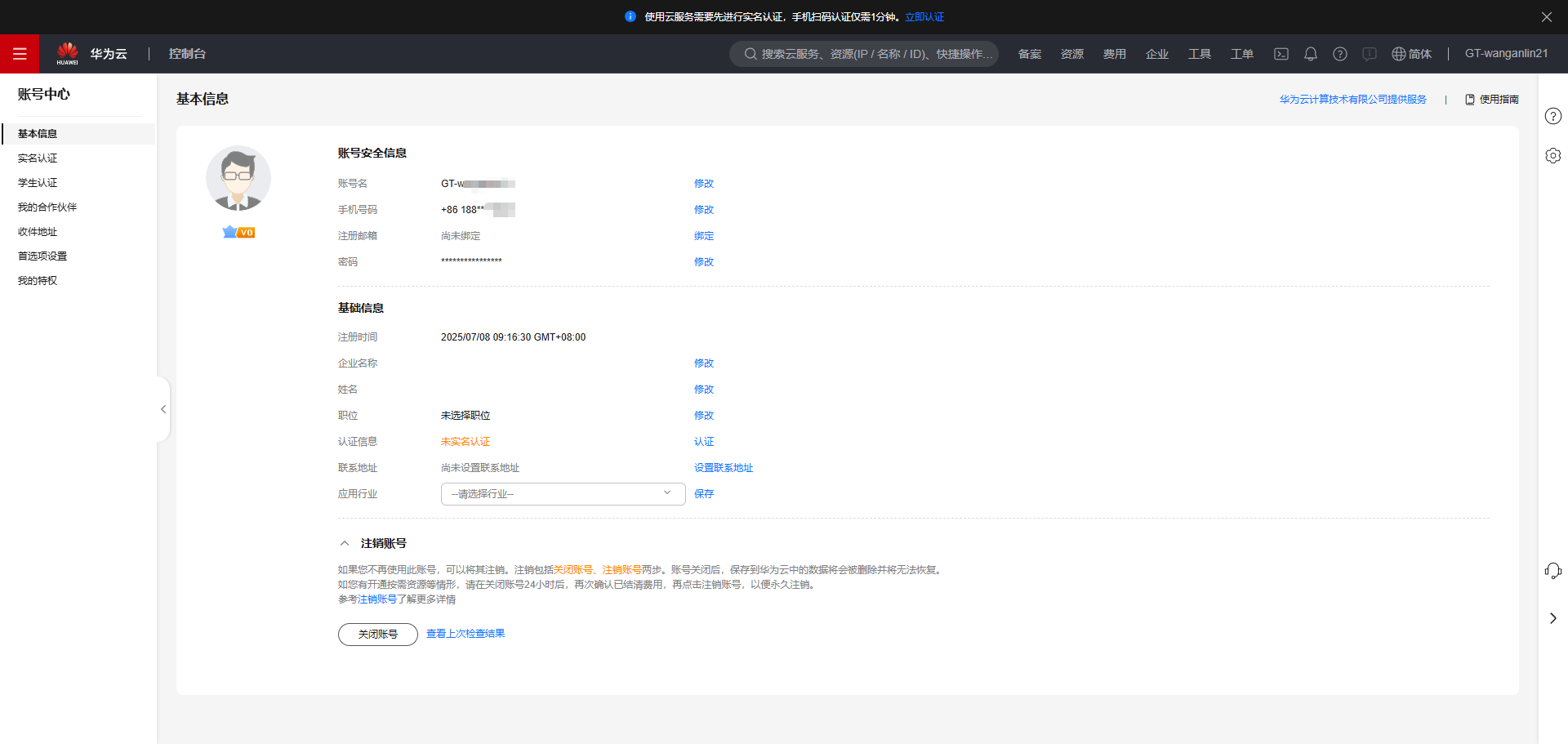This screenshot has width=1568, height=744.
Task: Select 实名认证 in the sidebar
Action: tap(38, 158)
